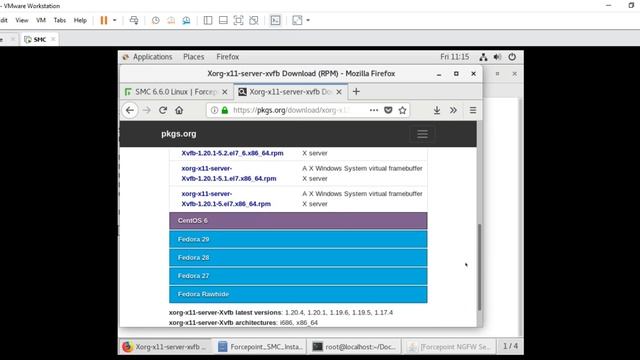Image resolution: width=640 pixels, height=360 pixels.
Task: Open the Firefox app menu in the GNOME bar
Action: pyautogui.click(x=227, y=57)
